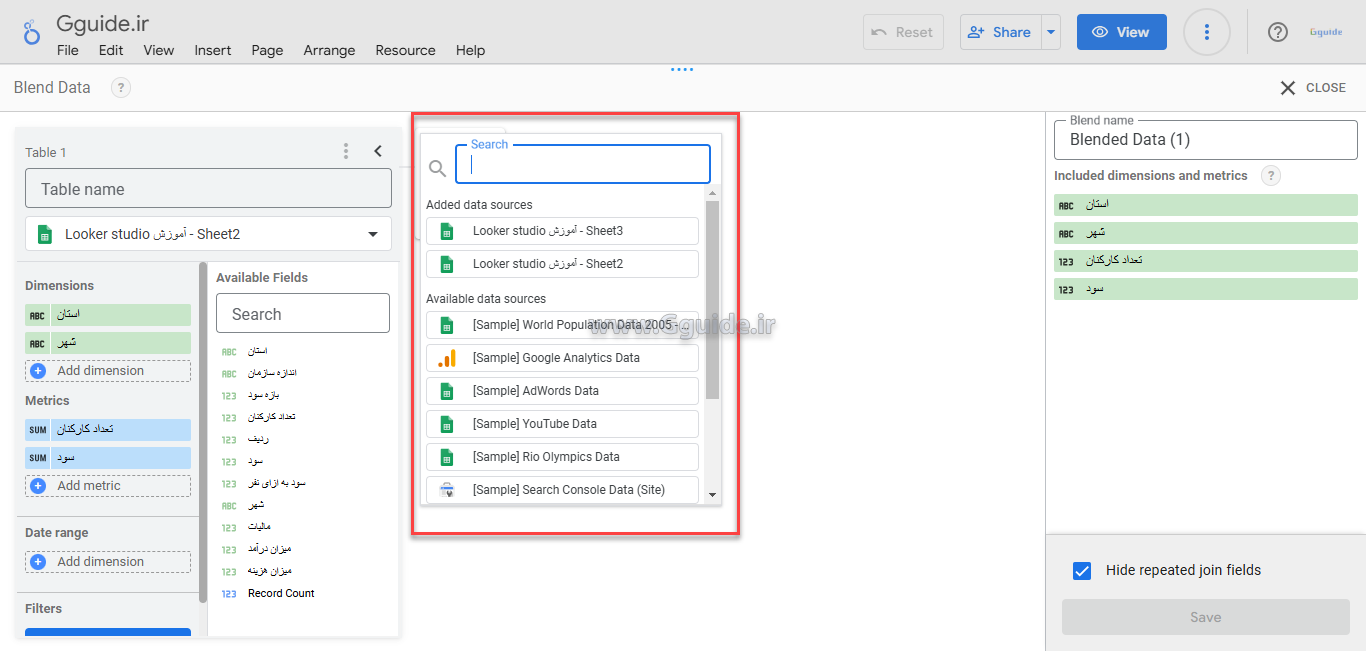Click the Blend name input field

point(1205,140)
